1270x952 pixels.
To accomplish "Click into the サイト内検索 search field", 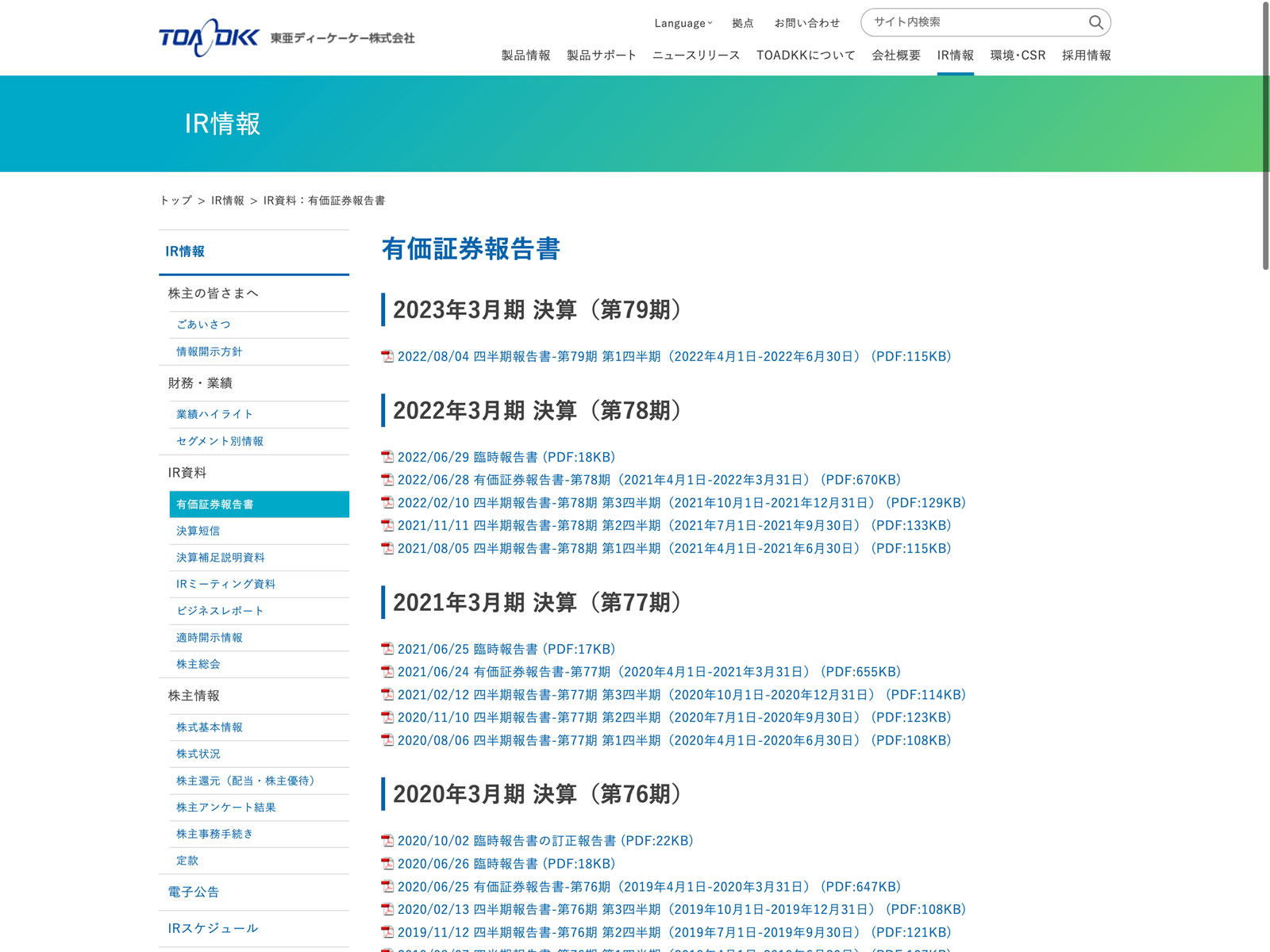I will (976, 22).
